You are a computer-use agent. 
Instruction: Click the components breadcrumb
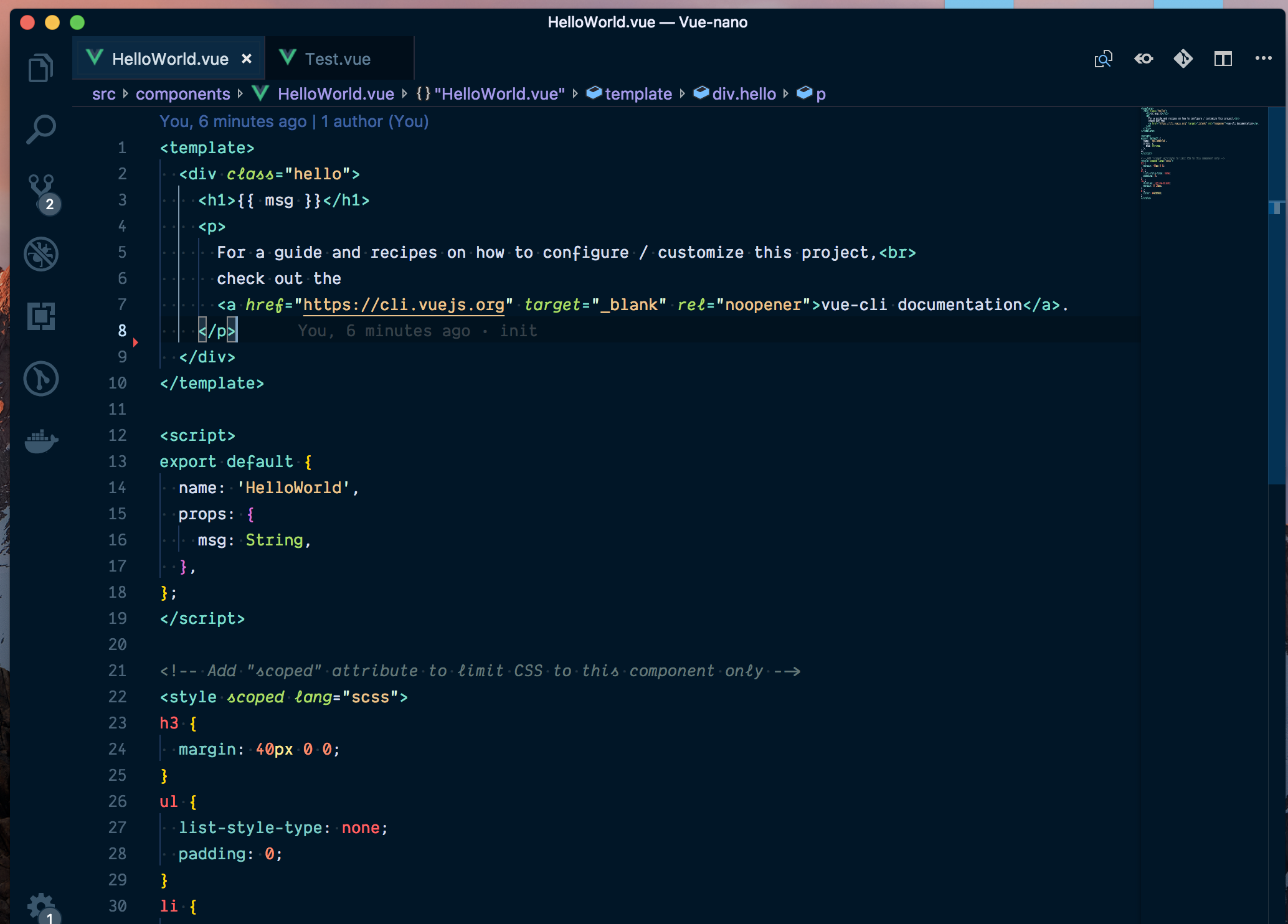coord(183,94)
